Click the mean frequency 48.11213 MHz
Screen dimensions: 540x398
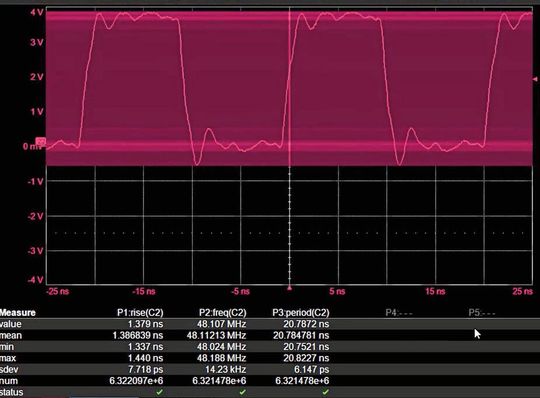(217, 335)
